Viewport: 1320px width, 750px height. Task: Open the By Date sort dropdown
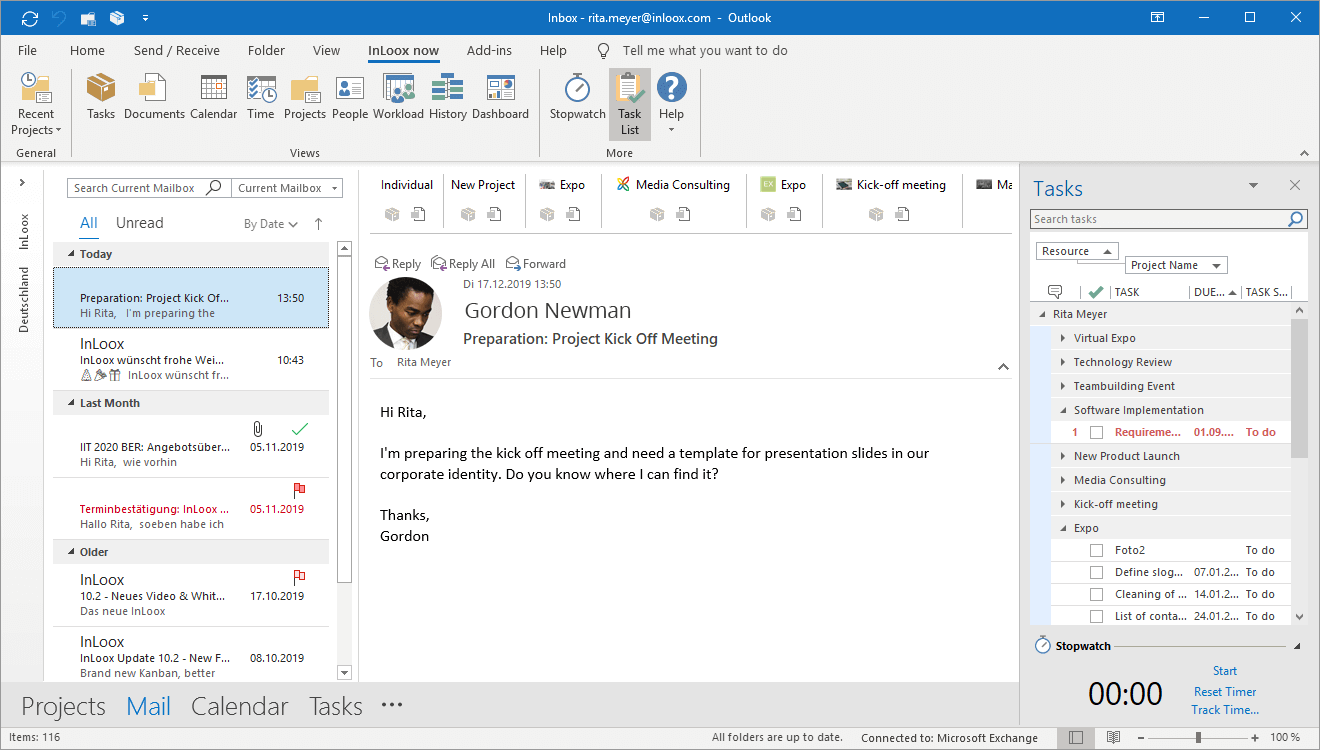coord(271,224)
